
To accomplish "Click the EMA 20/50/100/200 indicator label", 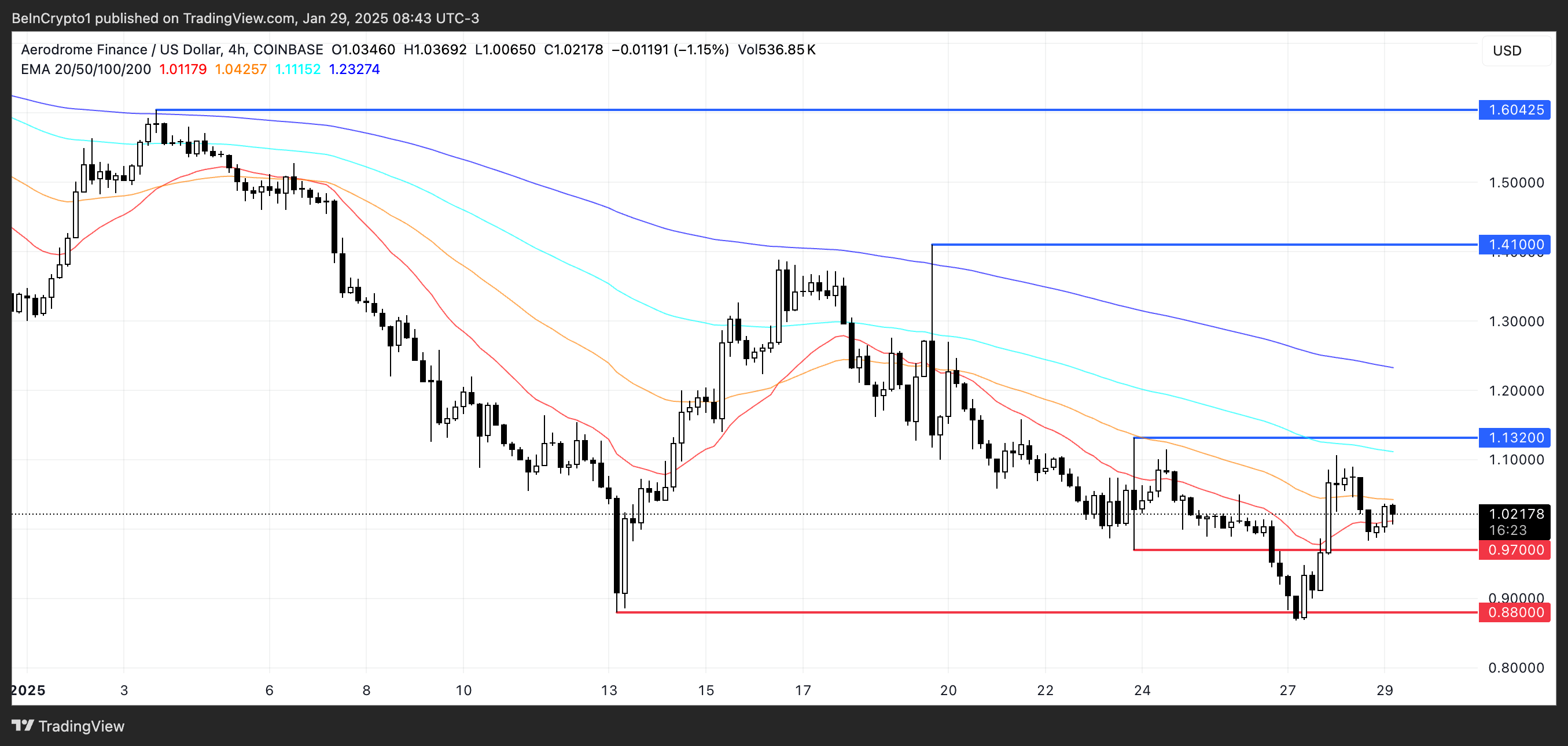I will [86, 69].
